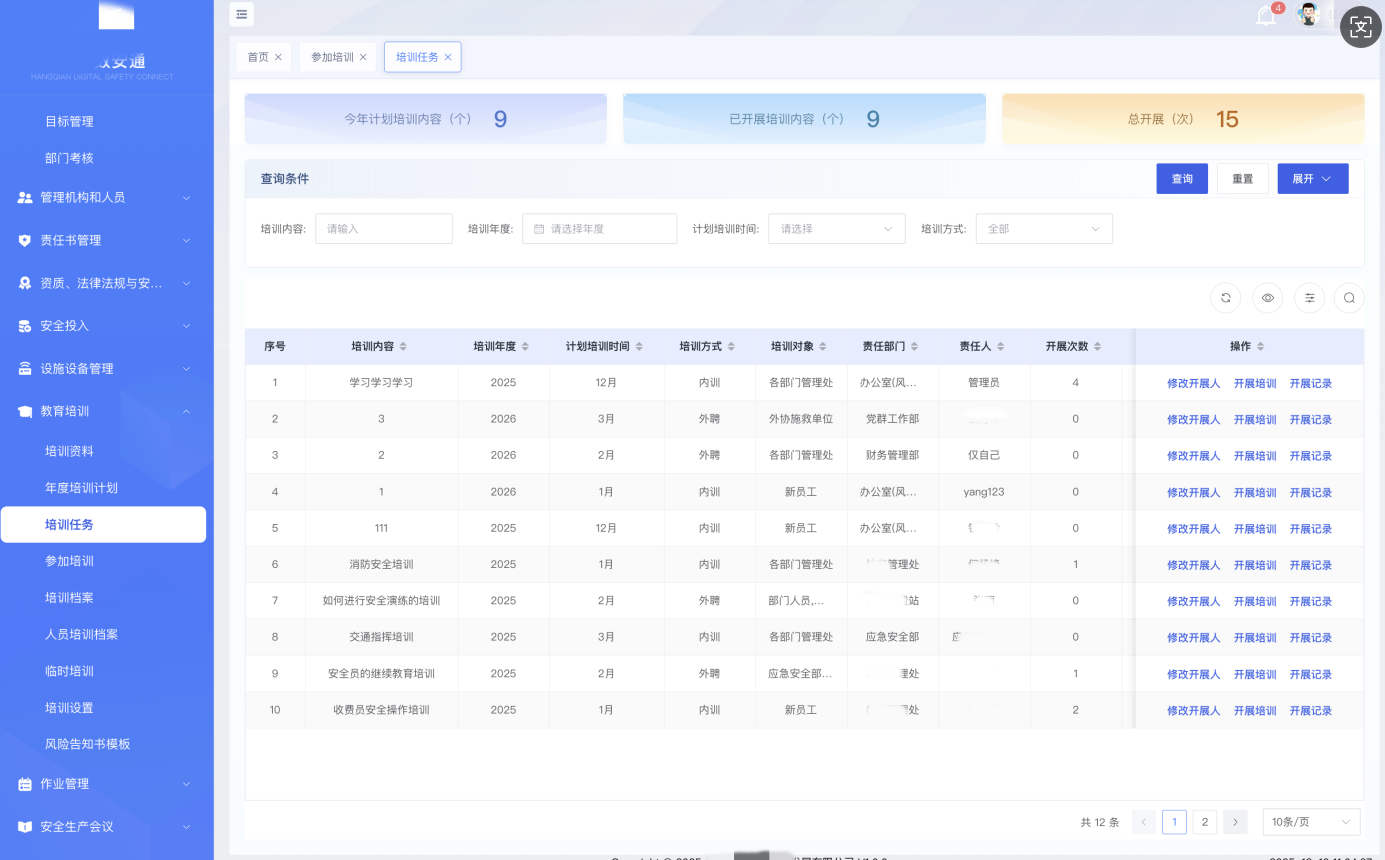This screenshot has width=1385, height=860.
Task: Sort by 培训年度 column header
Action: tap(502, 346)
